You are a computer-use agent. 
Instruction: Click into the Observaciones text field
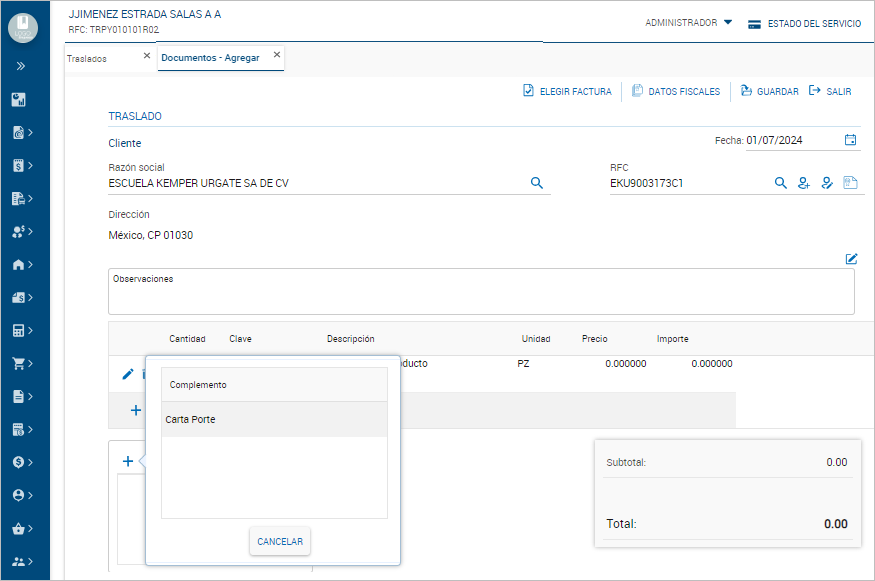coord(480,296)
